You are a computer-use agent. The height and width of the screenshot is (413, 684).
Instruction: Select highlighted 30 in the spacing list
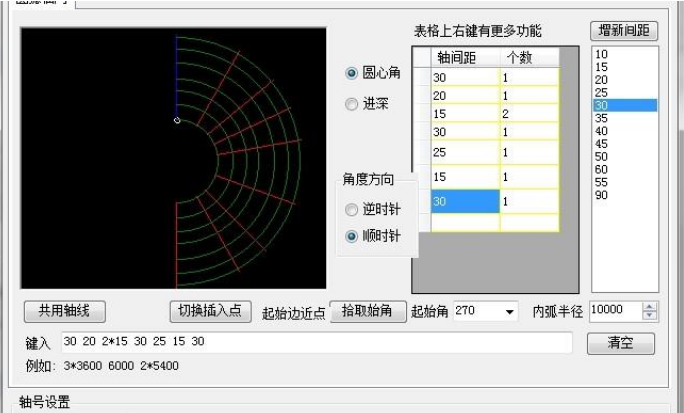point(625,105)
